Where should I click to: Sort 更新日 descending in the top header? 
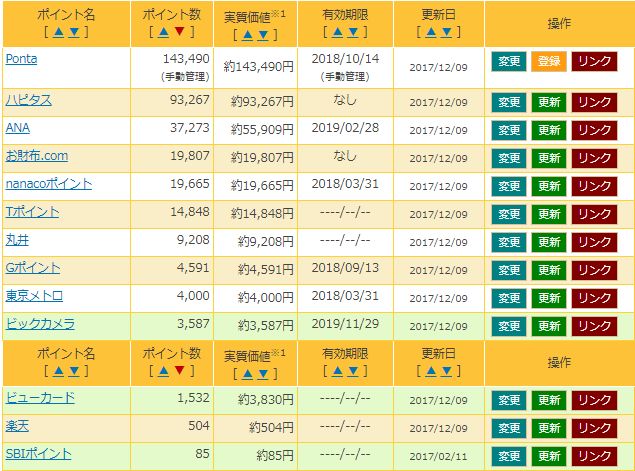click(446, 32)
